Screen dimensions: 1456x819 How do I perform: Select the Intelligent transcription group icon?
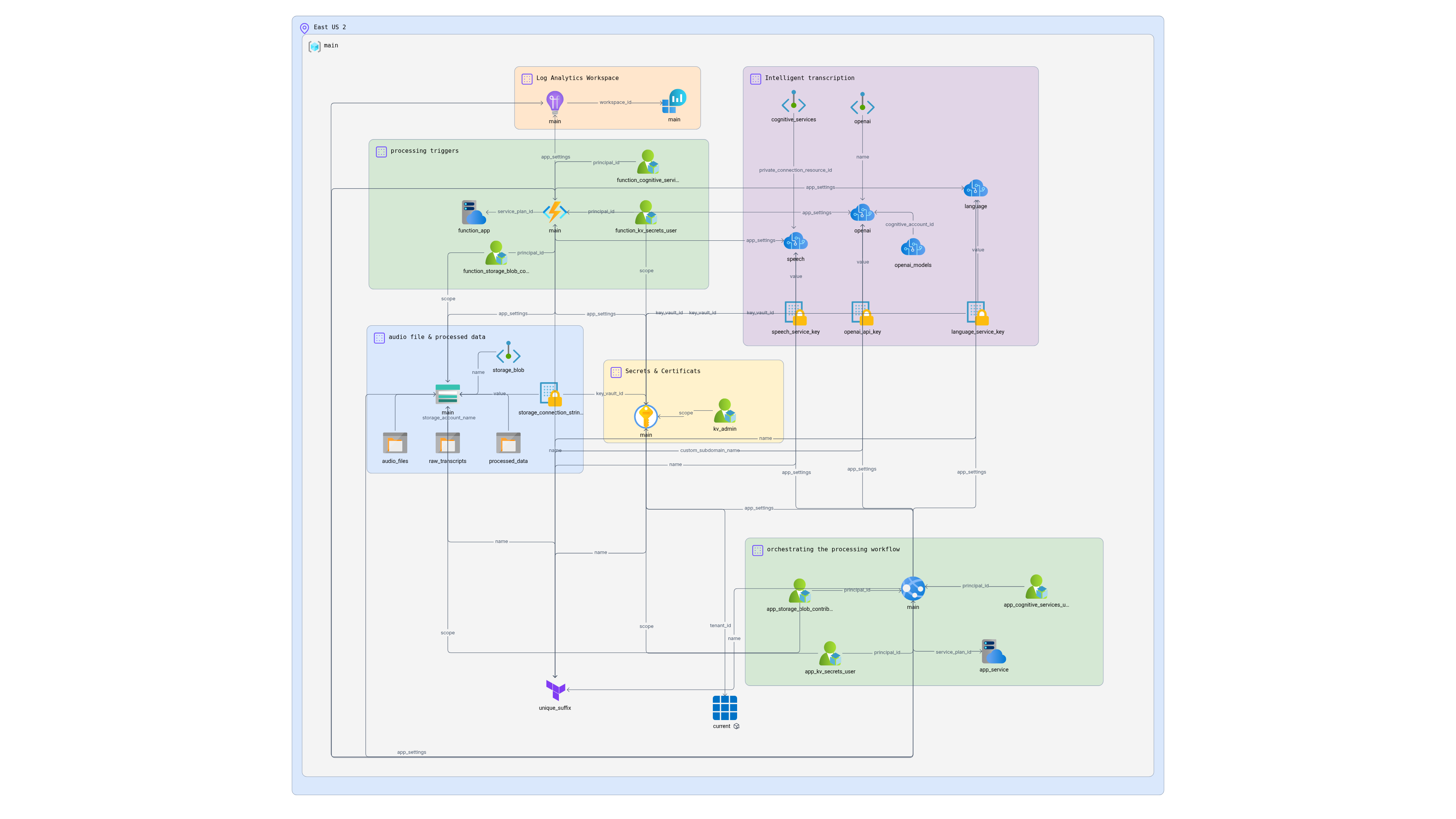click(x=755, y=79)
